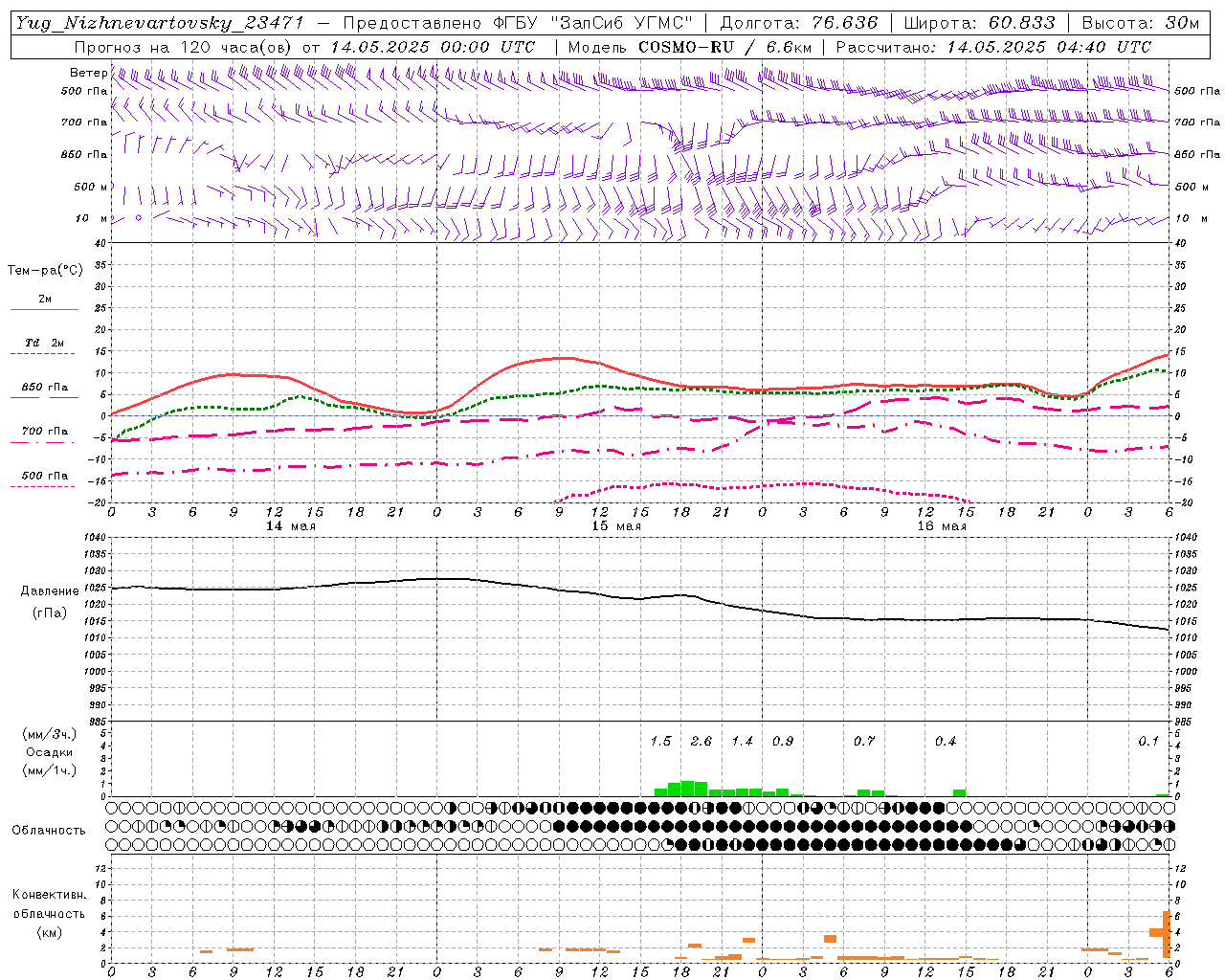Click the Давление pressure panel title
The height and width of the screenshot is (980, 1225).
click(50, 591)
